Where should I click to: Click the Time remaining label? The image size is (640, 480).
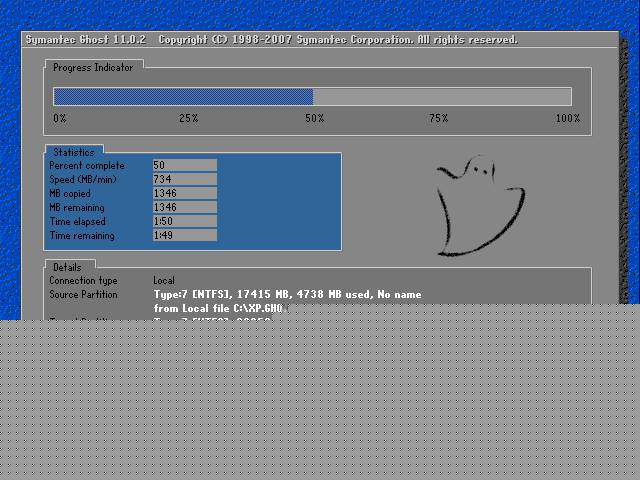(x=82, y=236)
